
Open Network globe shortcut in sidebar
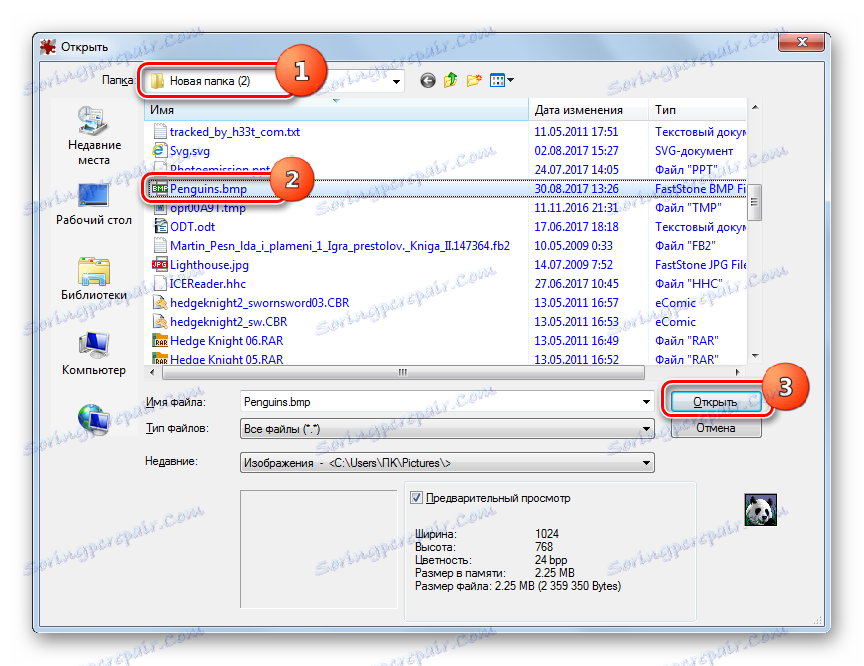(x=93, y=420)
